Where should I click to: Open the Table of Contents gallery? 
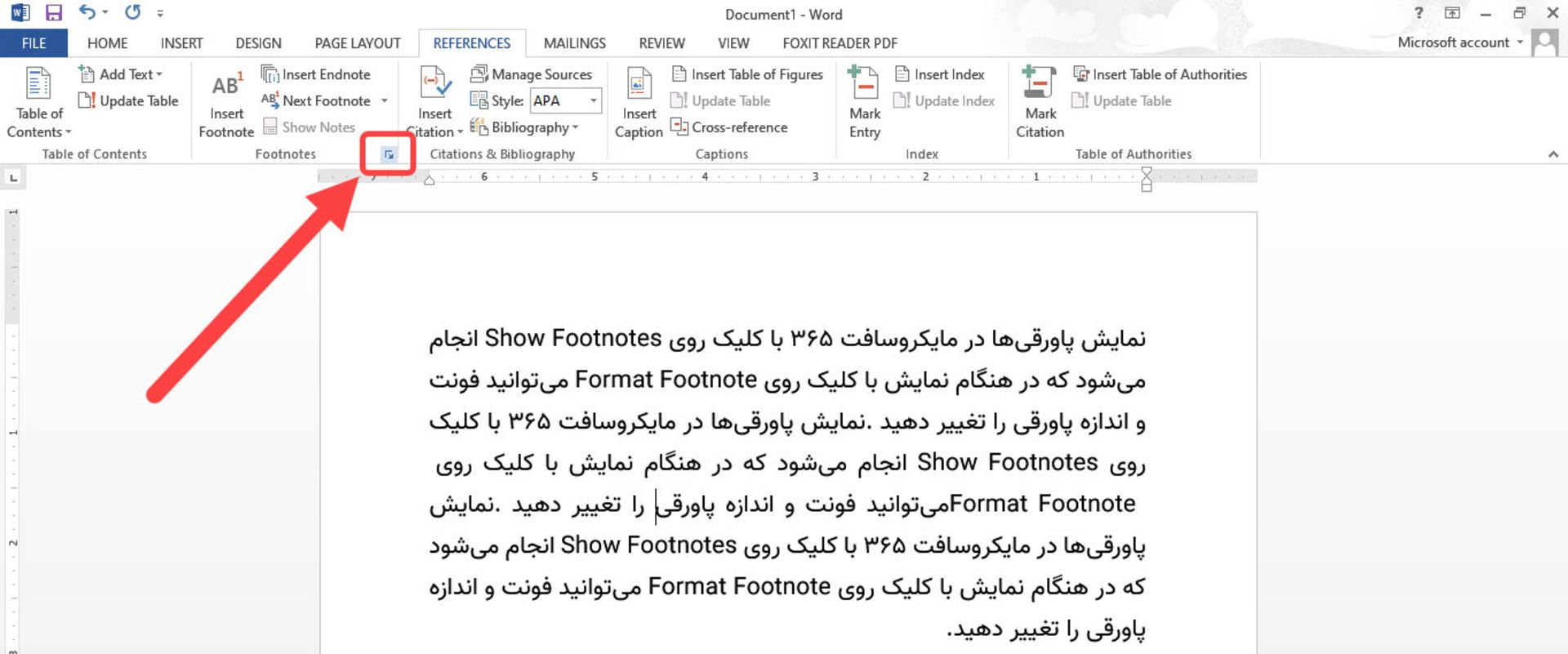coord(38,102)
